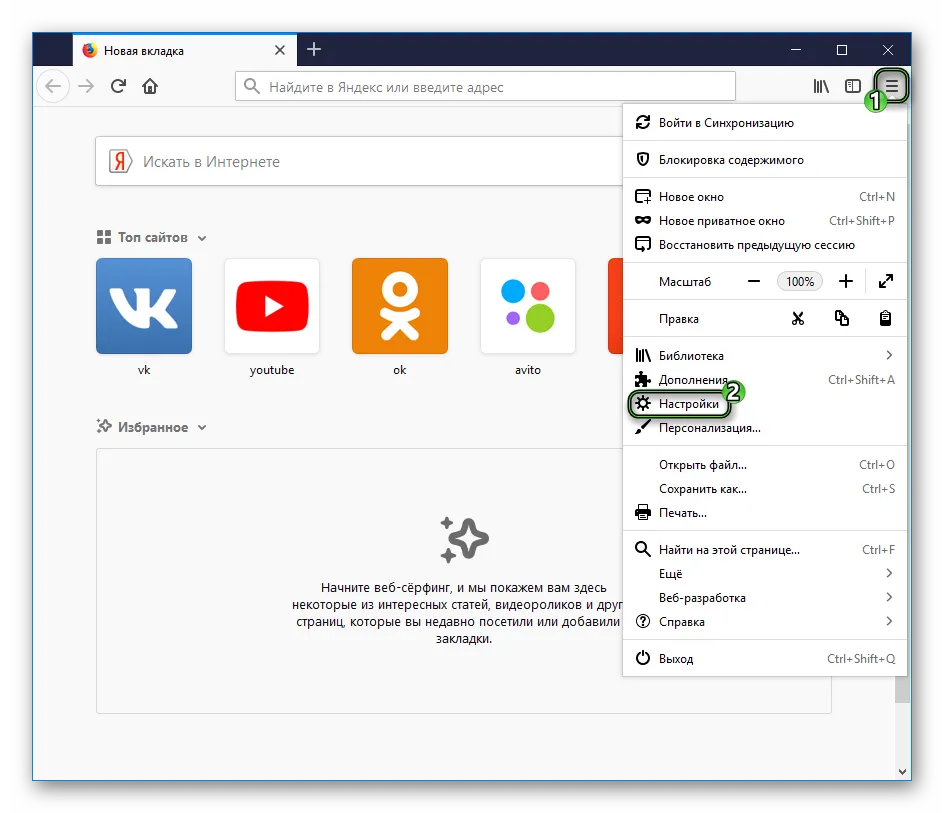
Task: Click the Yandex logo in search box
Action: (x=120, y=161)
